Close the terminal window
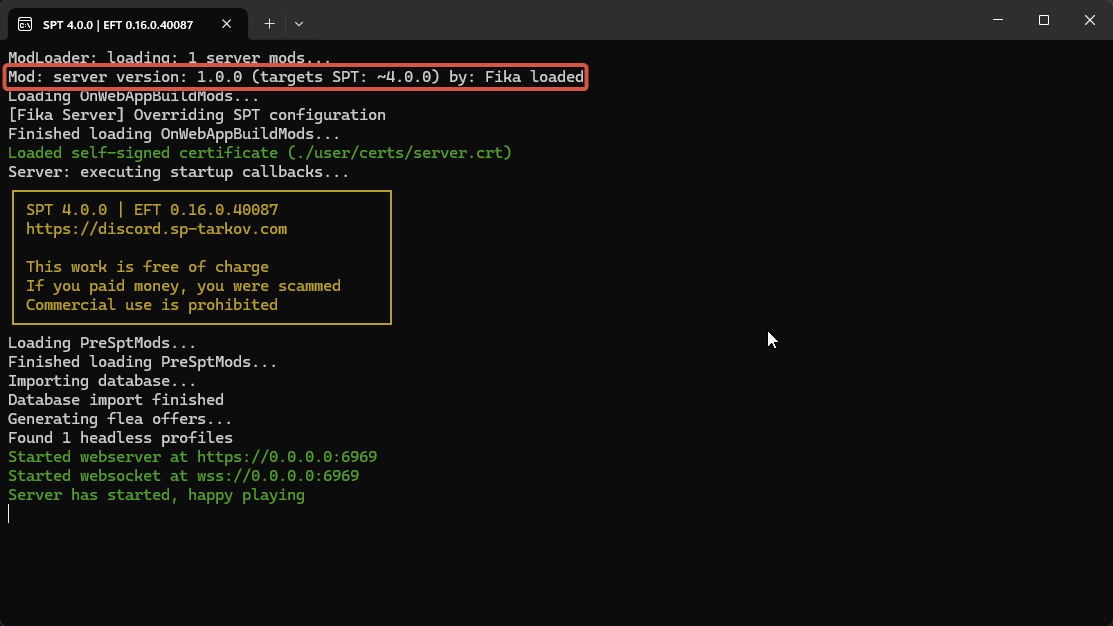The height and width of the screenshot is (626, 1113). tap(1089, 20)
